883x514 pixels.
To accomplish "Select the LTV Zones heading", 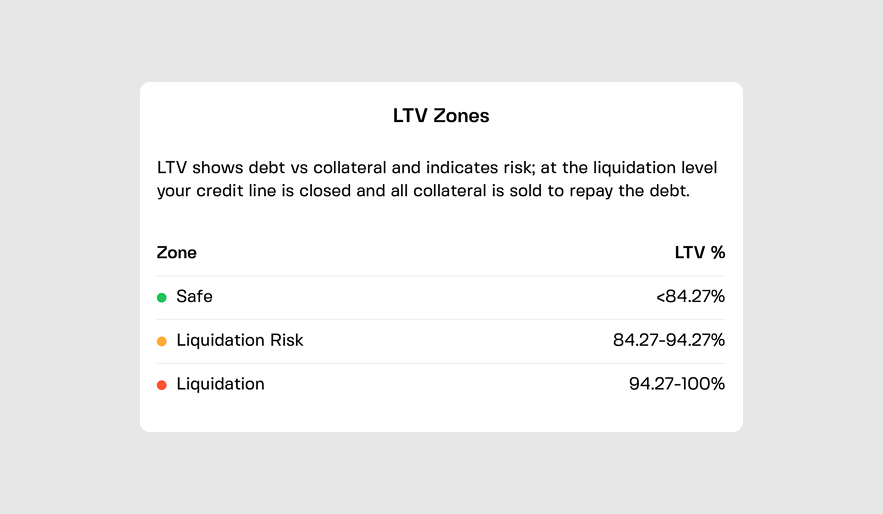I will click(441, 116).
